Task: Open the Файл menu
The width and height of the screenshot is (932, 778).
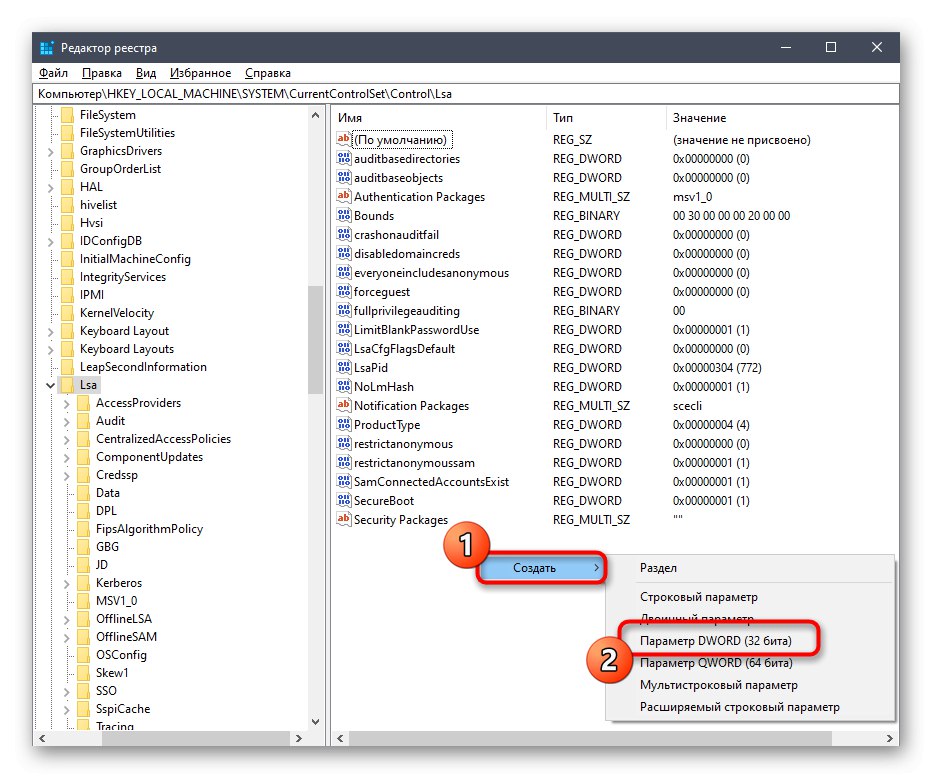Action: [53, 73]
